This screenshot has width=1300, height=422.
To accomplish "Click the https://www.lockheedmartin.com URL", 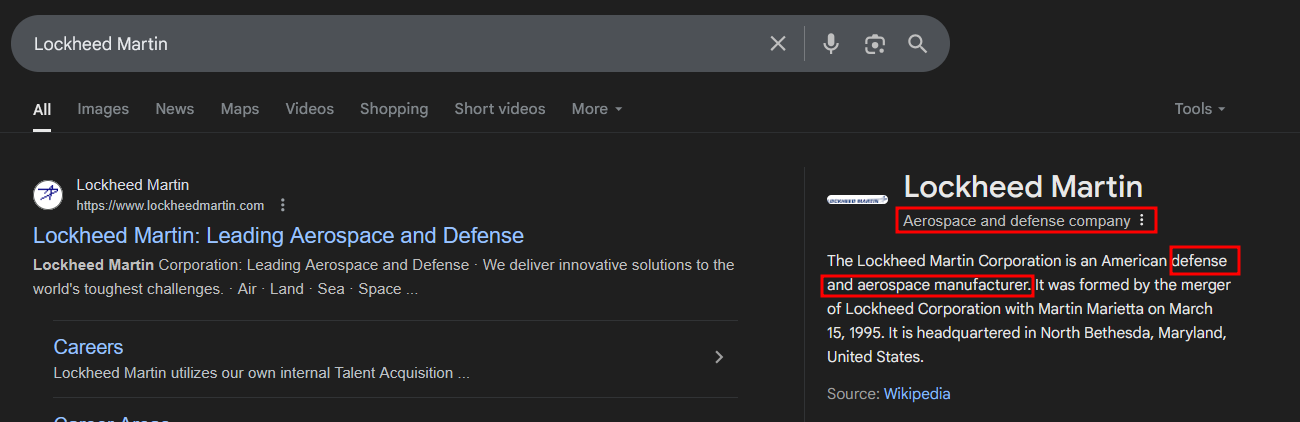I will [171, 206].
